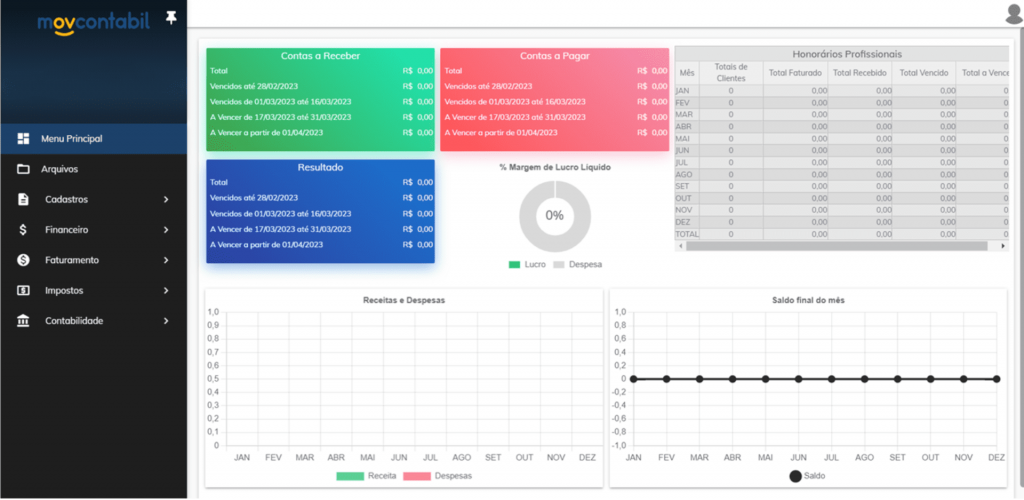The image size is (1024, 500).
Task: Click the movcontabil logo
Action: point(95,22)
